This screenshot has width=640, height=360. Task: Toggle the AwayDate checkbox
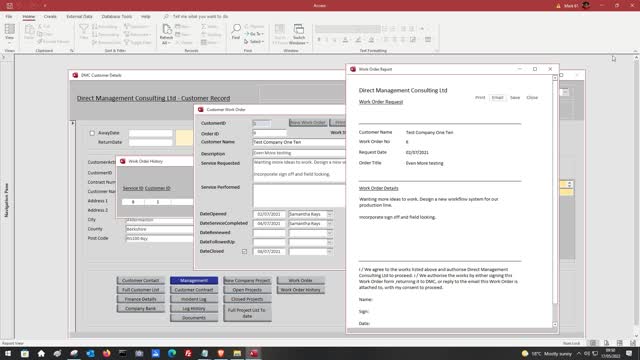[92, 133]
